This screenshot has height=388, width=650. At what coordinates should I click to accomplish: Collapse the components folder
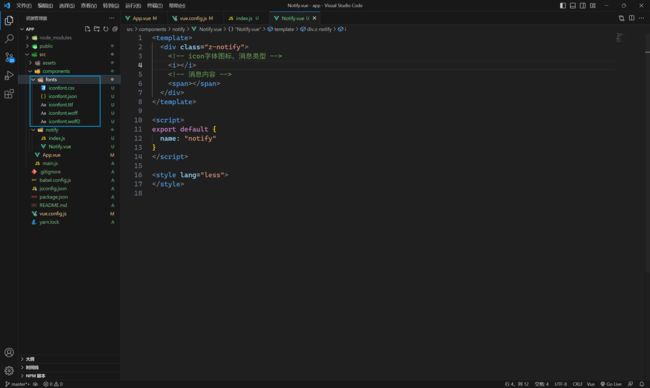point(56,71)
